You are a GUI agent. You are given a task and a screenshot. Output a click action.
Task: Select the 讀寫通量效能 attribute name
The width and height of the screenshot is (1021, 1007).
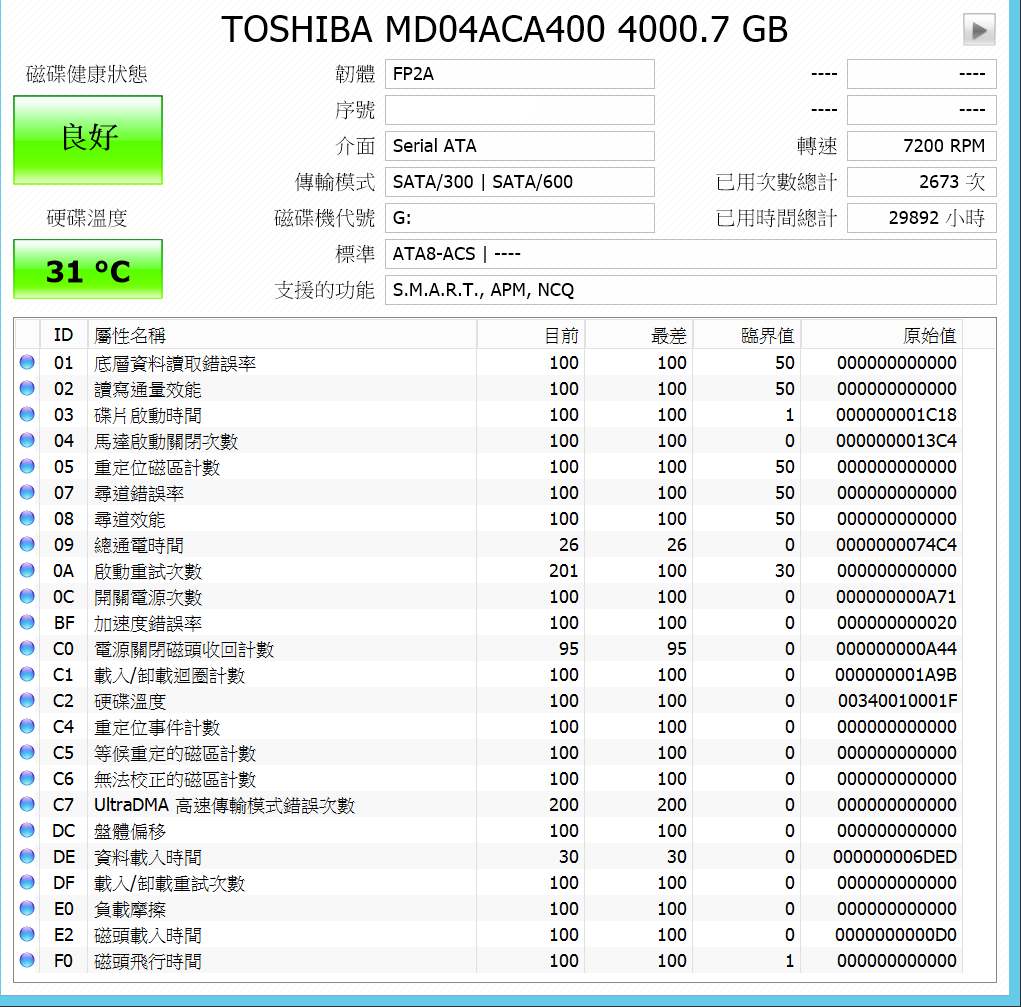pyautogui.click(x=148, y=390)
